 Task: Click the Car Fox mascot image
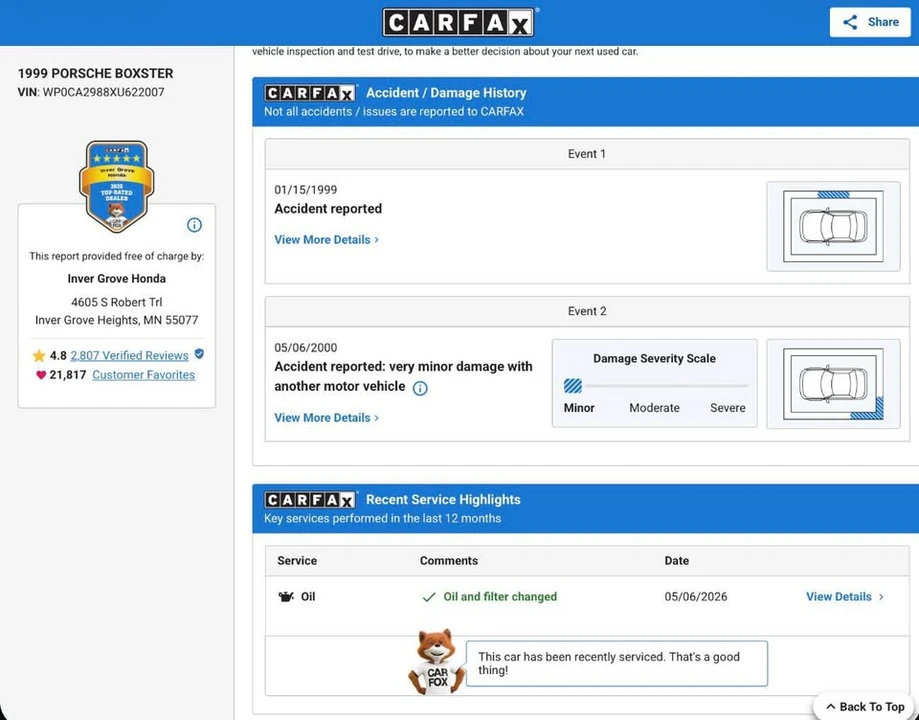pos(436,662)
